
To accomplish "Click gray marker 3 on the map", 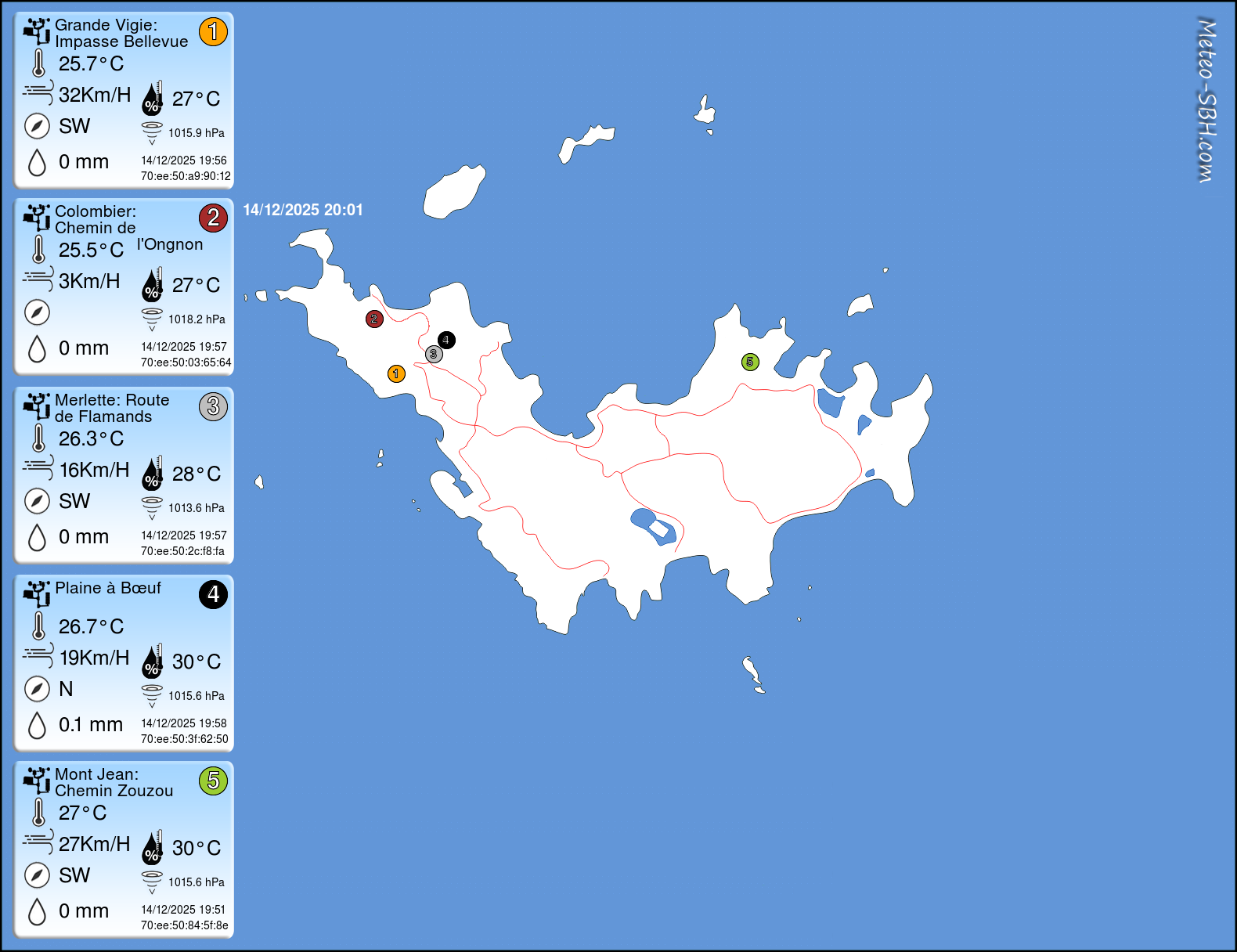I will tap(434, 354).
